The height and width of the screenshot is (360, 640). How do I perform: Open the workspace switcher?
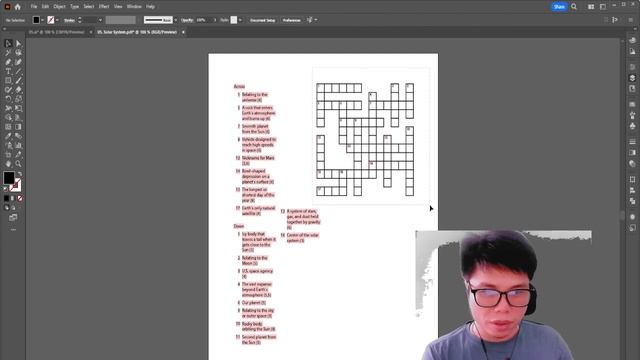pyautogui.click(x=603, y=7)
